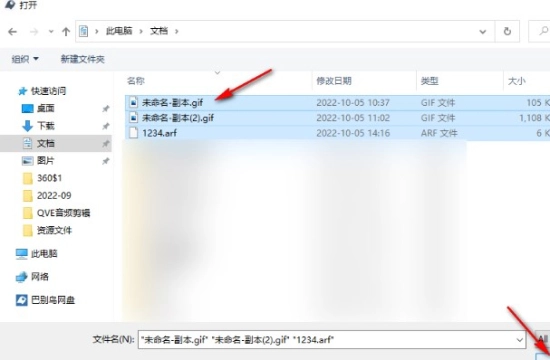
Task: Go forward with the right arrow
Action: 34,32
